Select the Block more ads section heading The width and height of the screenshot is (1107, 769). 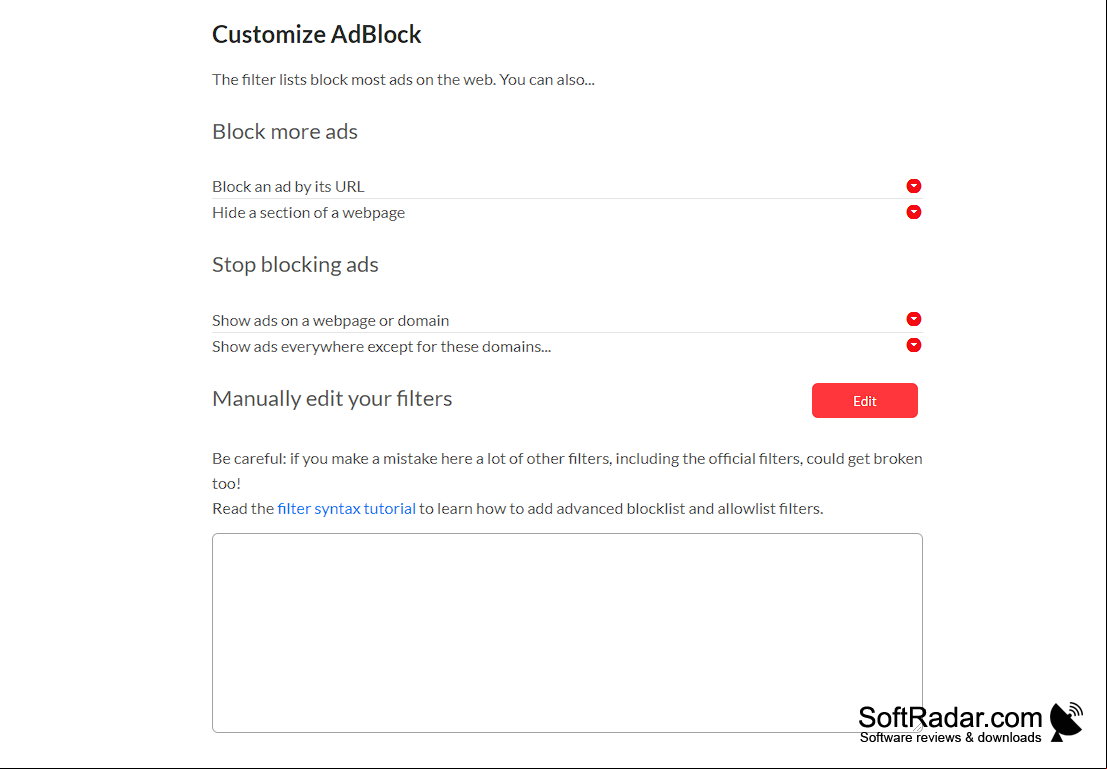tap(285, 131)
